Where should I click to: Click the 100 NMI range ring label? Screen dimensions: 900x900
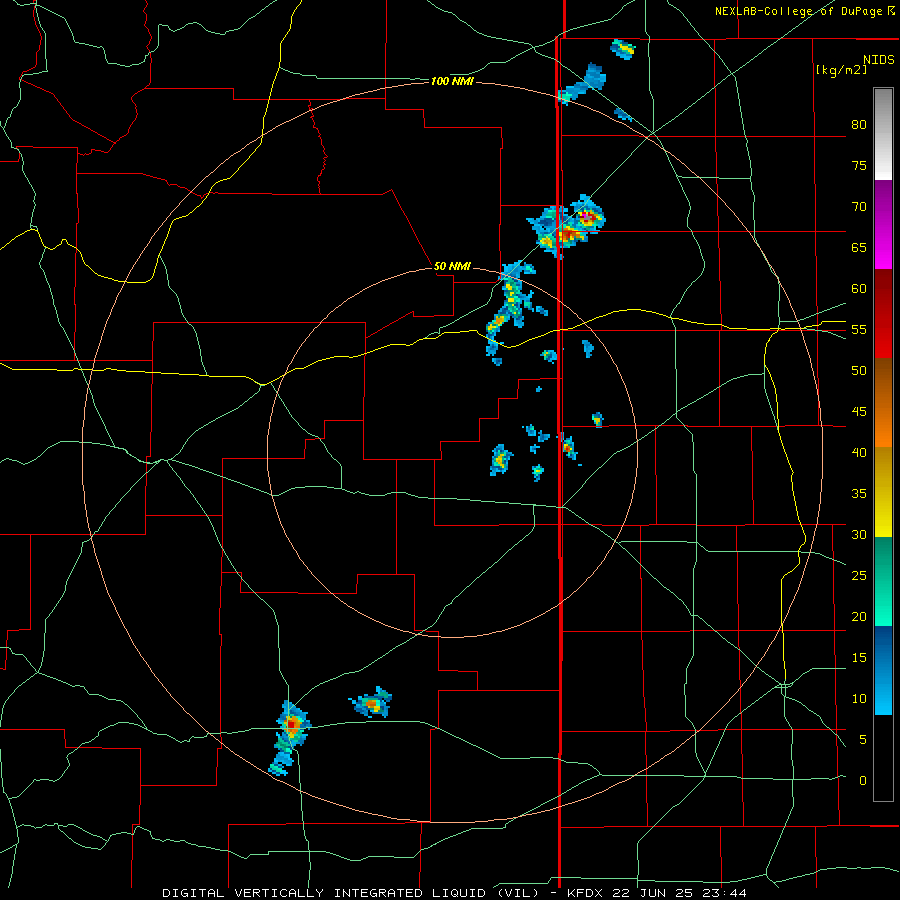pyautogui.click(x=452, y=82)
